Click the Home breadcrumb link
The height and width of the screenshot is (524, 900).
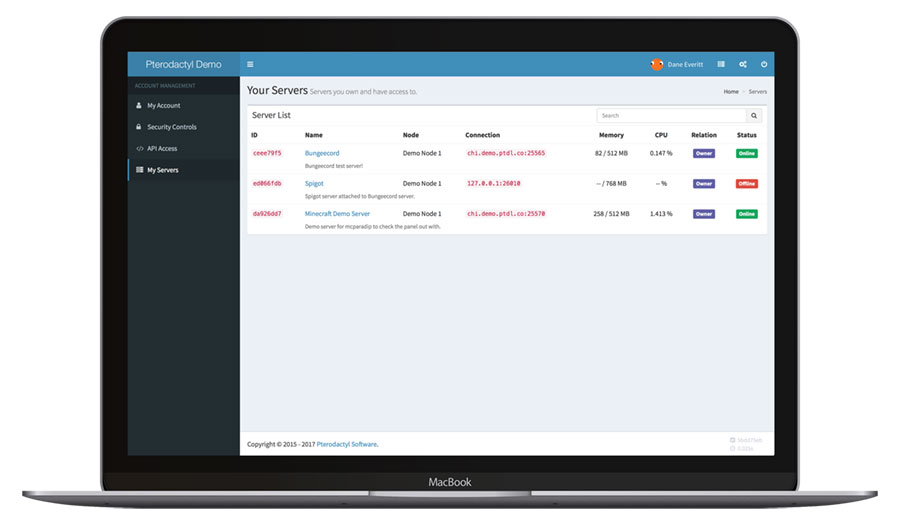tap(731, 92)
